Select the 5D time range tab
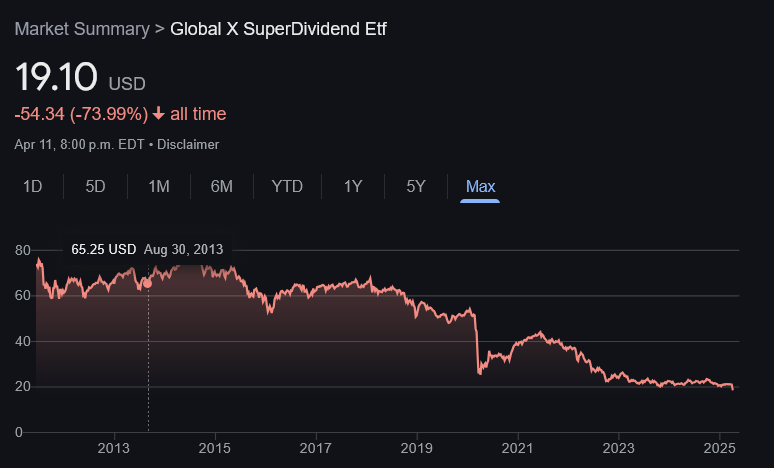 coord(95,187)
